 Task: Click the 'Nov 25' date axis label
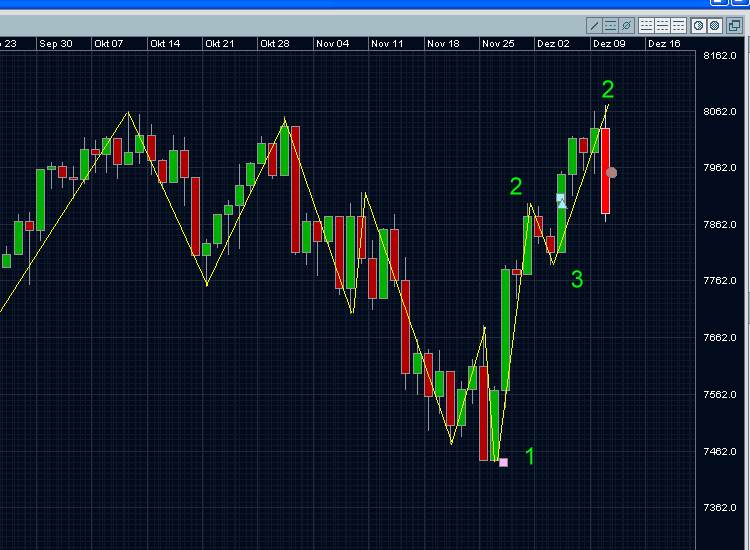point(498,44)
